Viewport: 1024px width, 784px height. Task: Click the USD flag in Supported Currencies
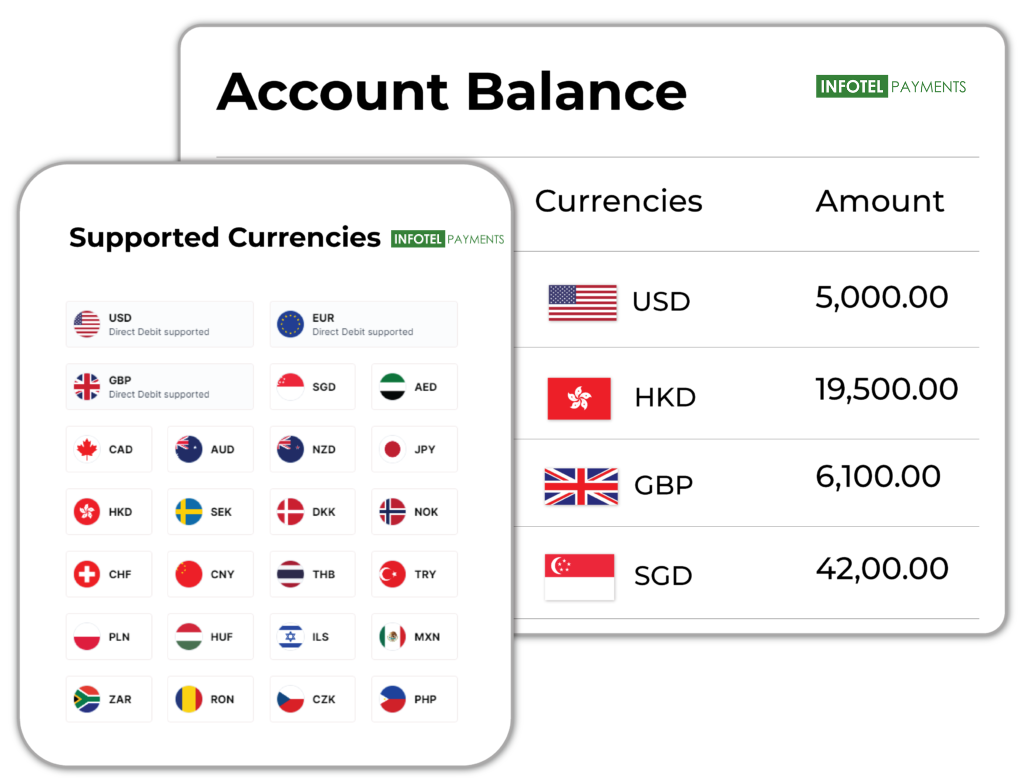pos(87,324)
